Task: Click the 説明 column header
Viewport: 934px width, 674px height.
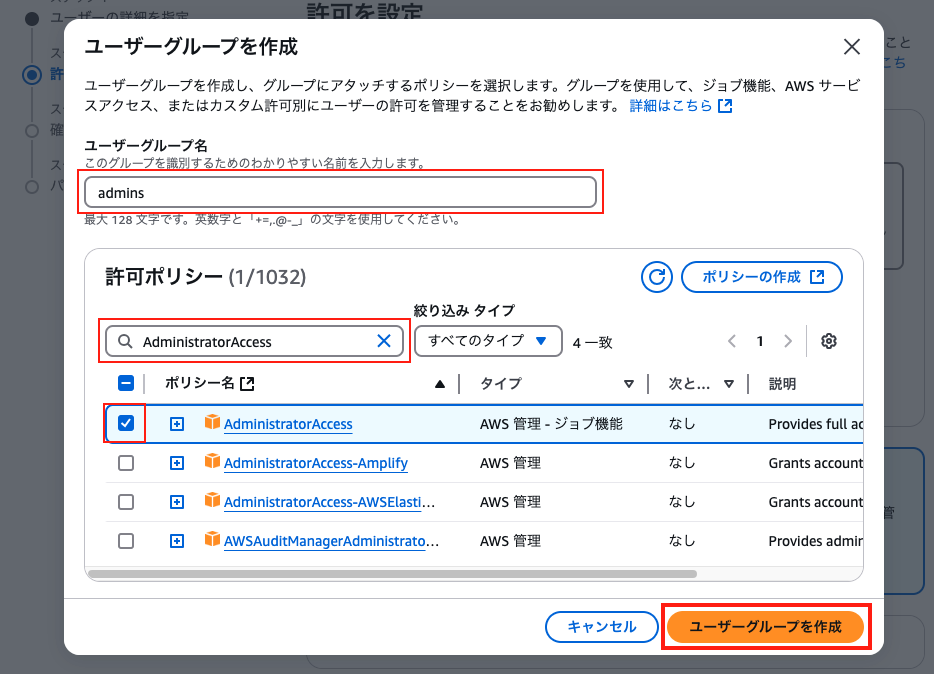Action: (x=782, y=383)
